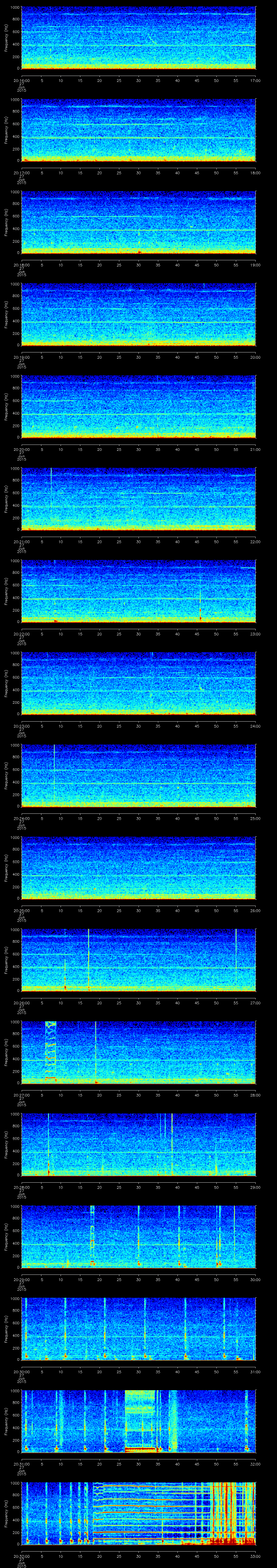
Task: Select the 20:00 end-of-axis time label
Action: (x=255, y=357)
